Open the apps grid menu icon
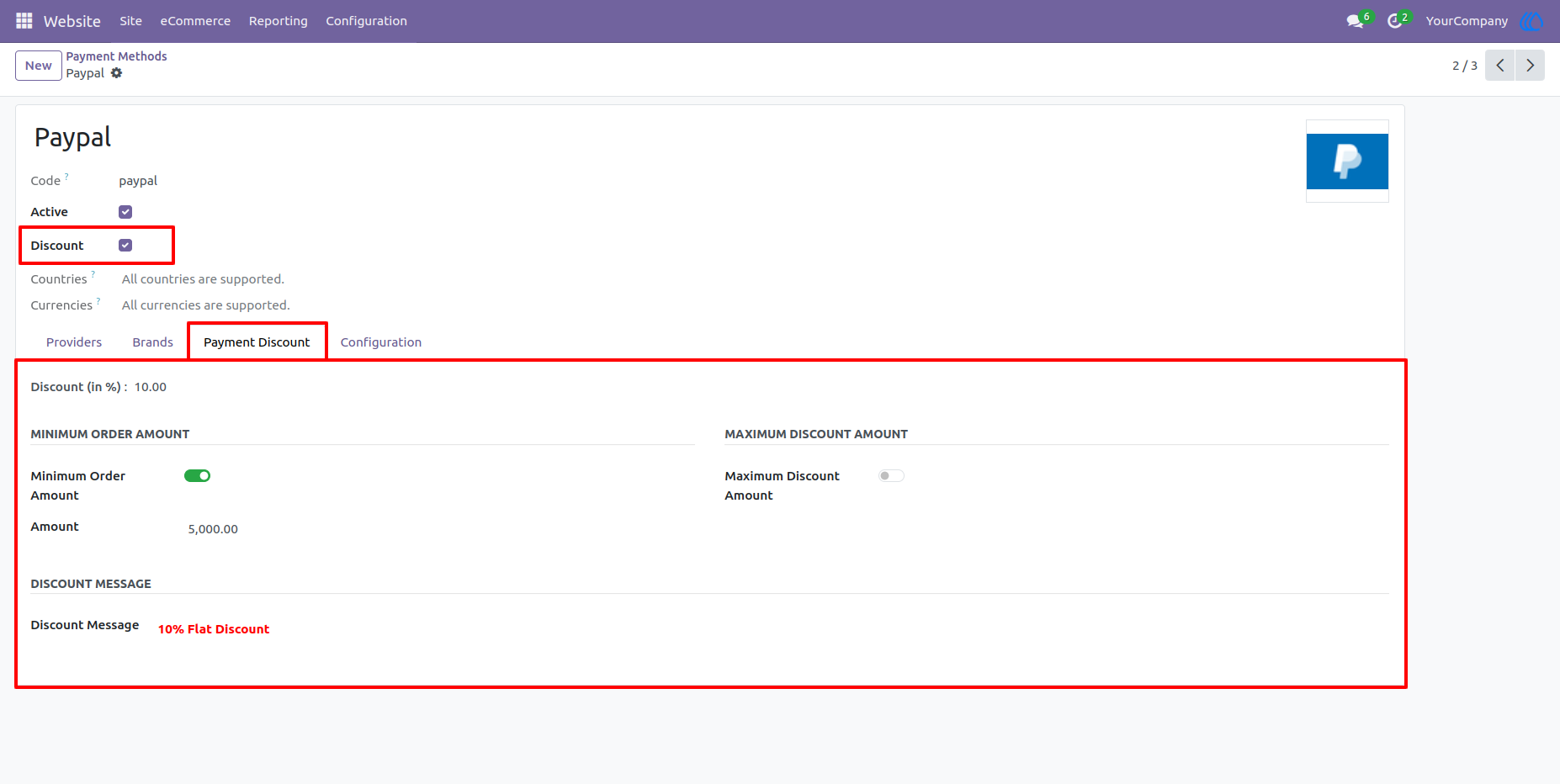The width and height of the screenshot is (1560, 784). pos(24,21)
